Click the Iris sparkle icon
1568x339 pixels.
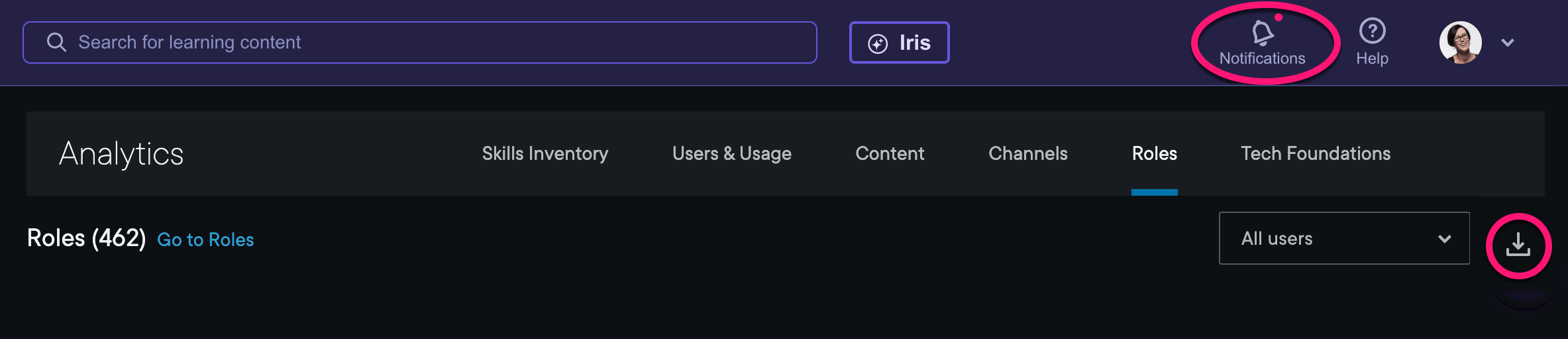click(x=878, y=44)
